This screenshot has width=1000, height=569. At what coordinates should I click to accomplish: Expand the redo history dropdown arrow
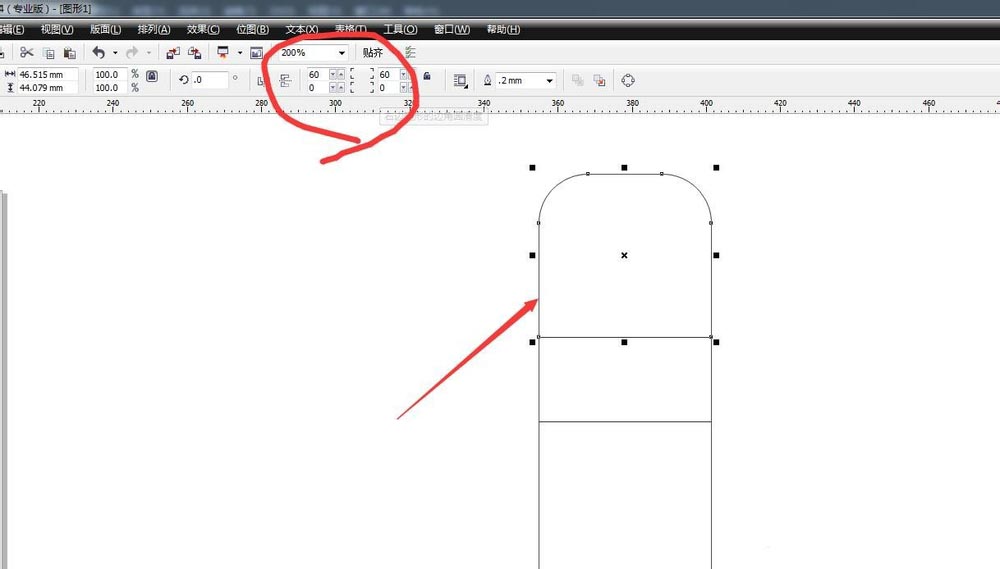click(149, 53)
